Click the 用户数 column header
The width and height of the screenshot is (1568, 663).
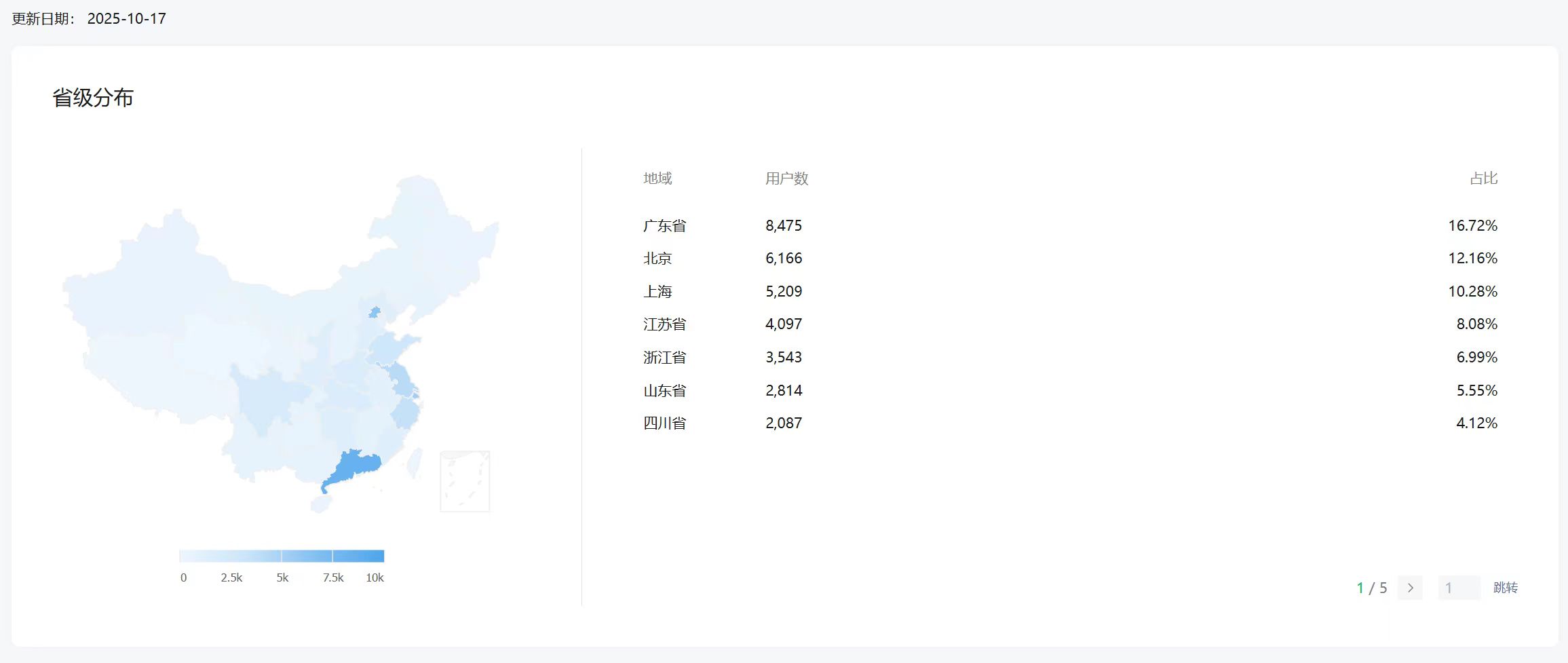pos(787,178)
